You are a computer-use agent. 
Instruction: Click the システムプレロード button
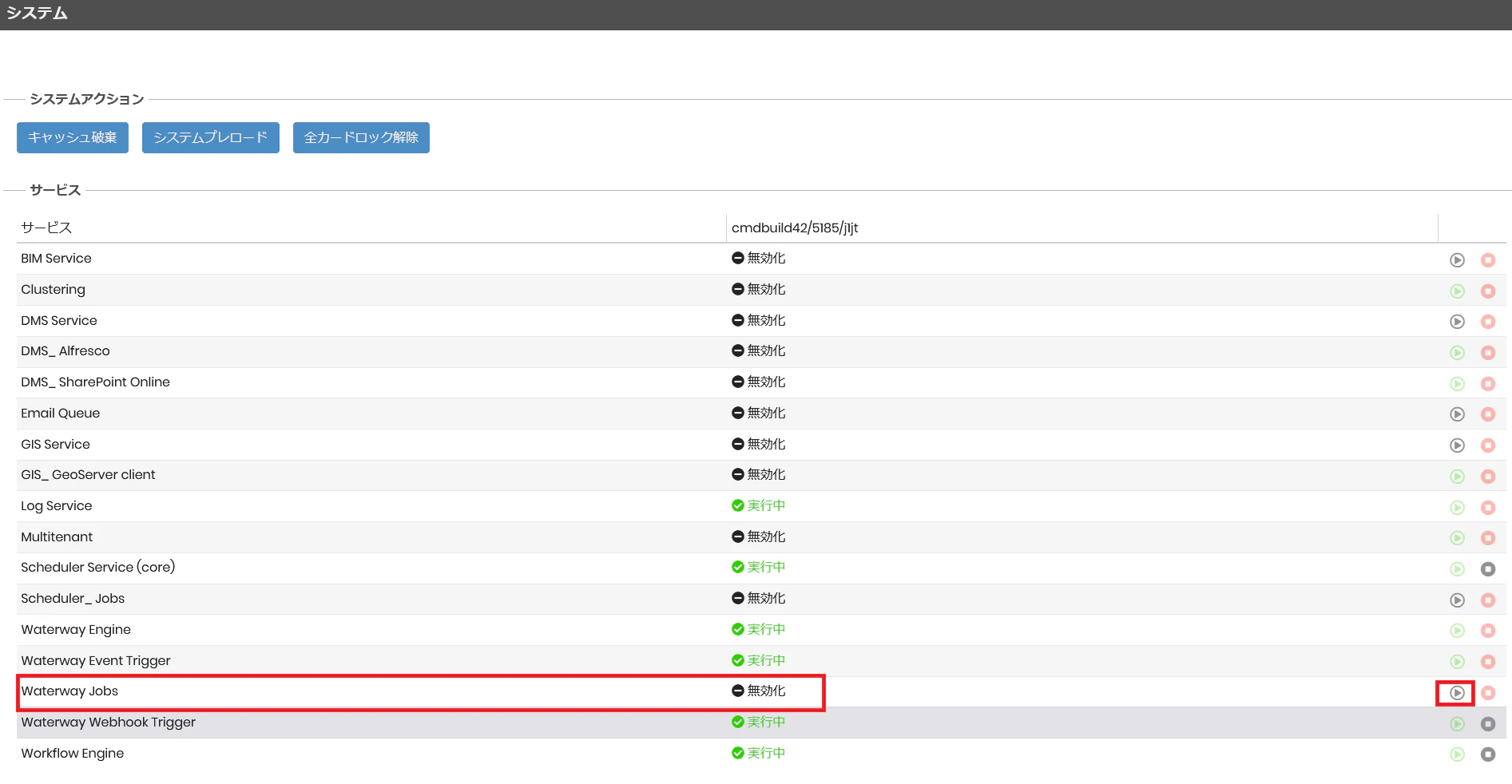pos(211,137)
